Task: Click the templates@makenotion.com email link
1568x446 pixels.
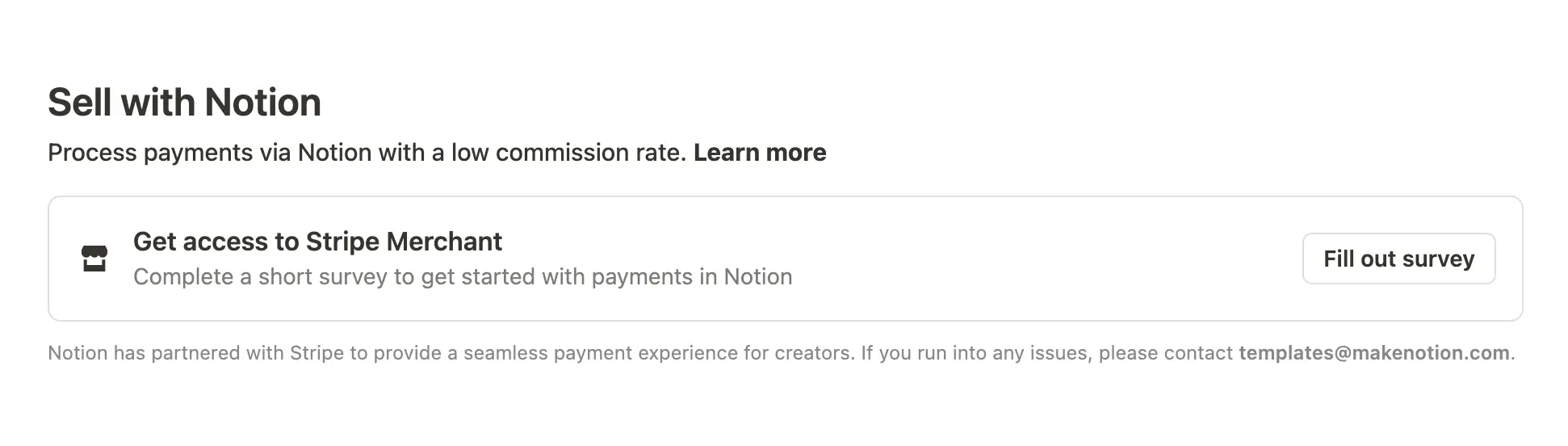Action: pyautogui.click(x=1373, y=353)
